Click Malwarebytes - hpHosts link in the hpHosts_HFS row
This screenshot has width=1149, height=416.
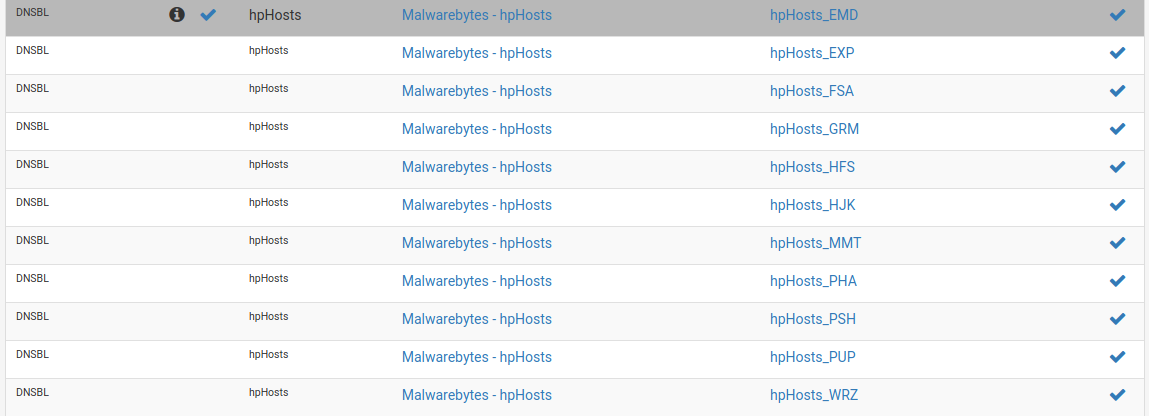click(x=476, y=168)
